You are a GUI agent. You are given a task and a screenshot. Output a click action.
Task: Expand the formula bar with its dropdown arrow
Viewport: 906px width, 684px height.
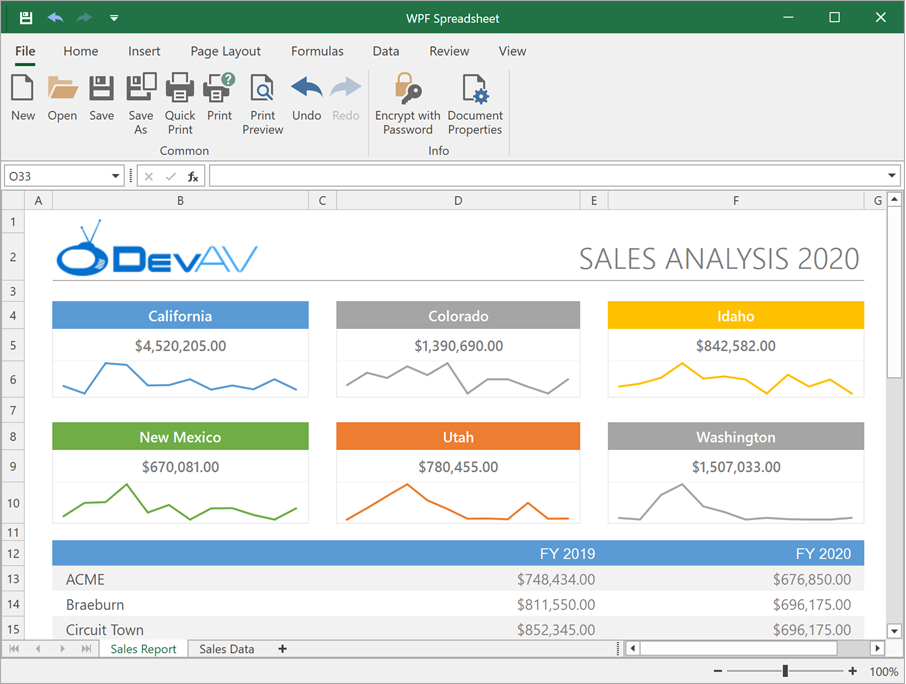891,175
